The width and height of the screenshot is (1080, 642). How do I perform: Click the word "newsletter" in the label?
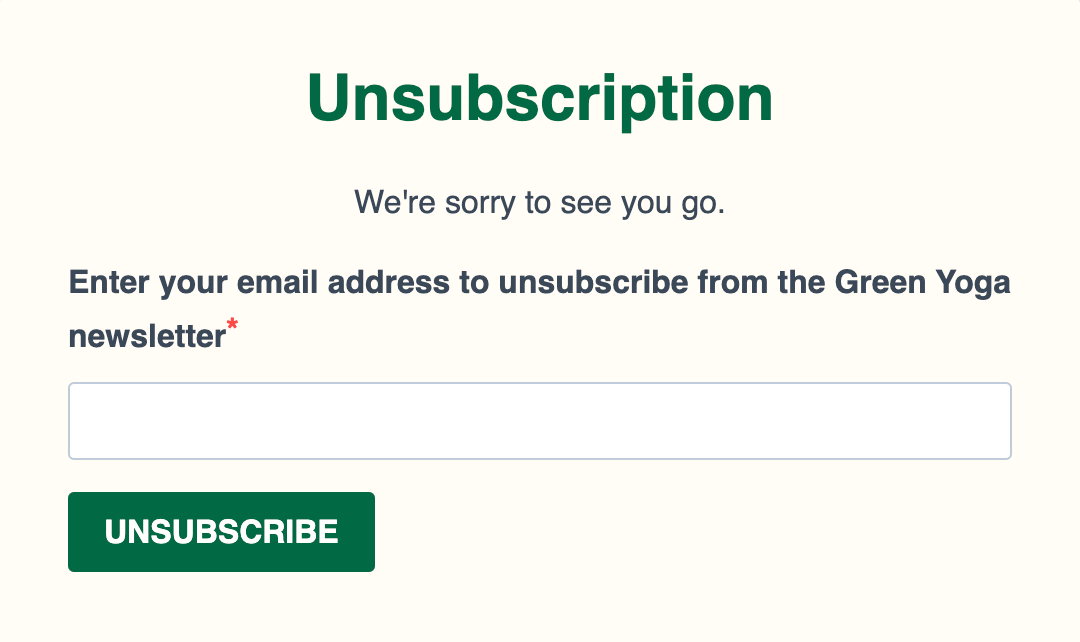click(x=147, y=337)
